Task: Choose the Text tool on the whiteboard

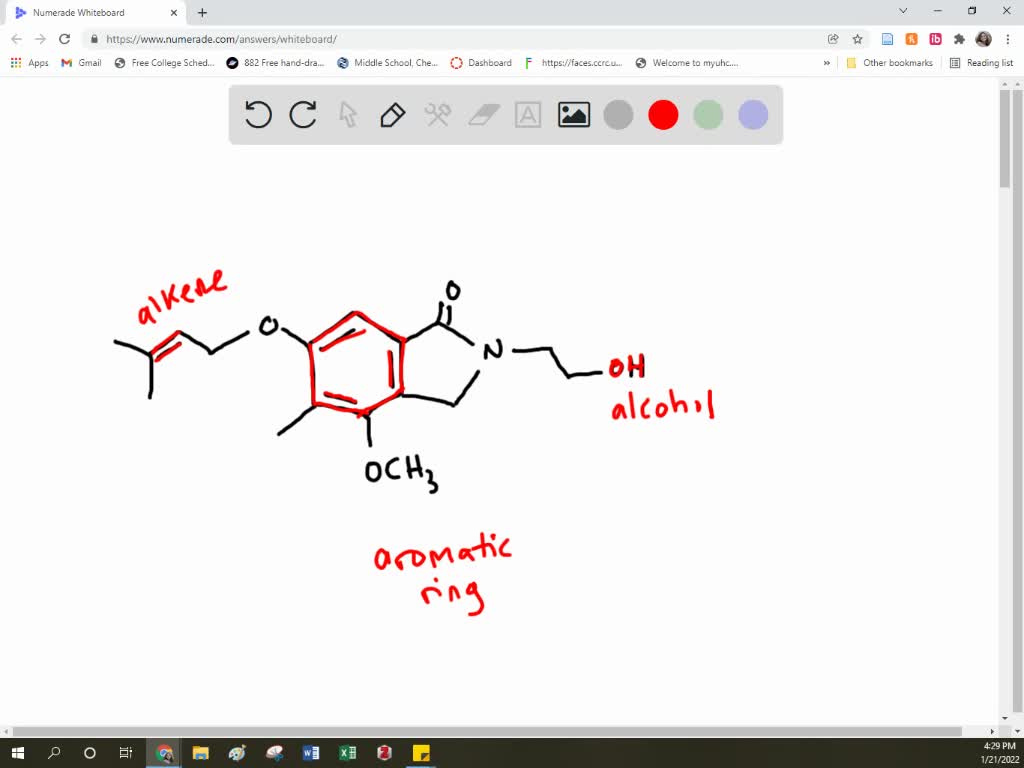Action: point(528,114)
